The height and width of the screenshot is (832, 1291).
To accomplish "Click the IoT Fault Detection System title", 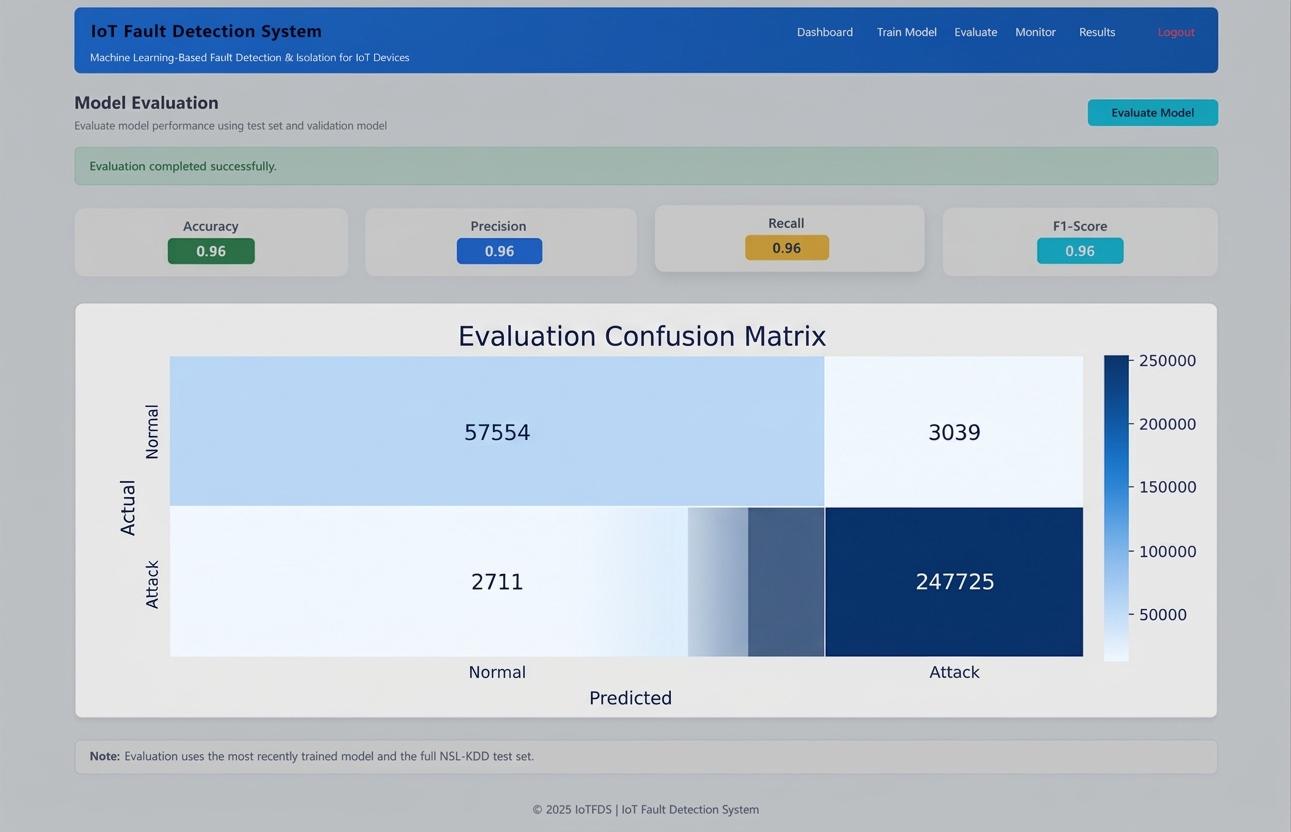I will point(206,31).
